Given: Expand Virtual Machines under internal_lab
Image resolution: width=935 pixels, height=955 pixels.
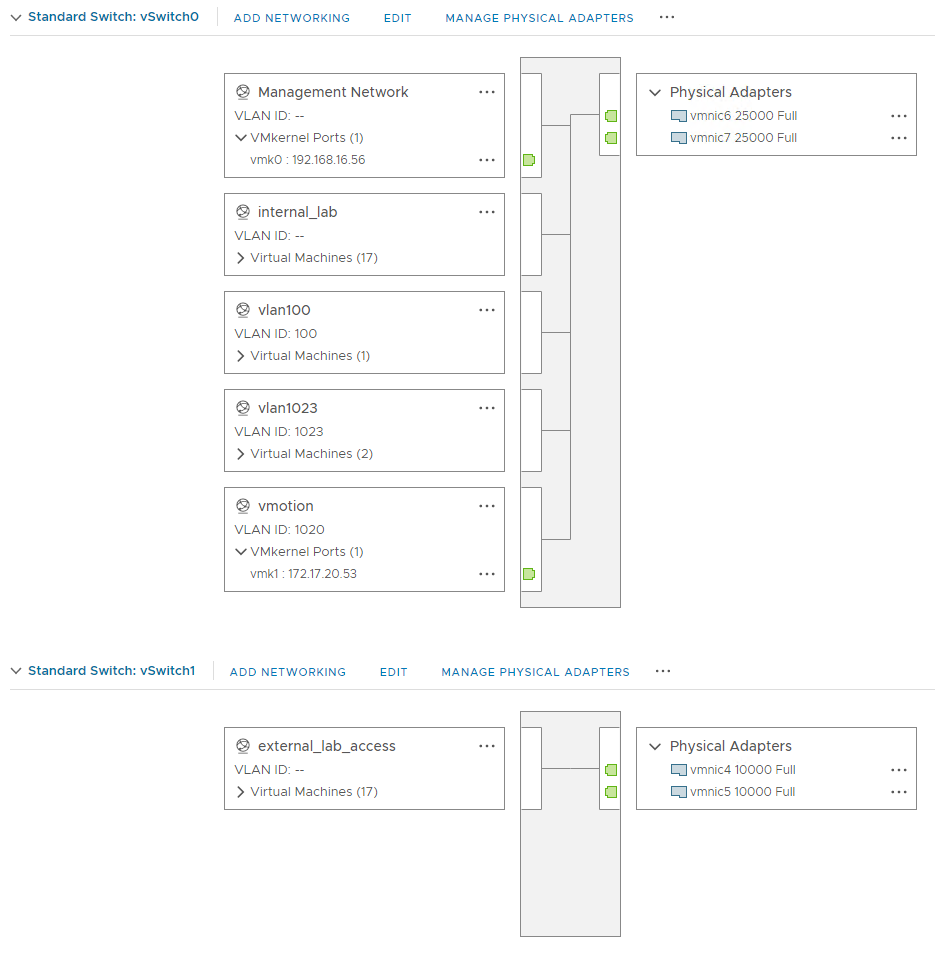Looking at the screenshot, I should tap(240, 257).
